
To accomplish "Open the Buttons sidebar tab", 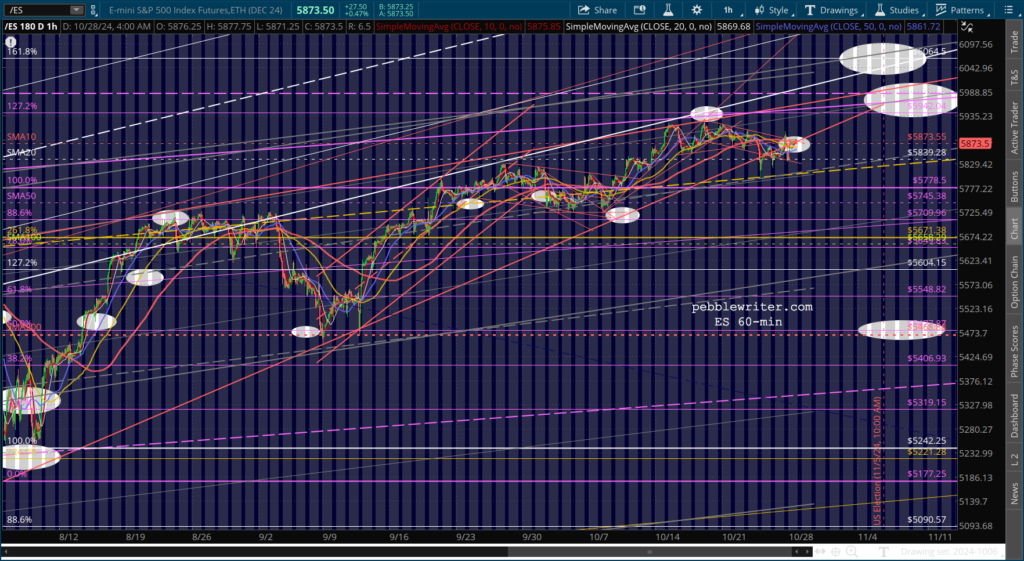I will tap(1014, 186).
